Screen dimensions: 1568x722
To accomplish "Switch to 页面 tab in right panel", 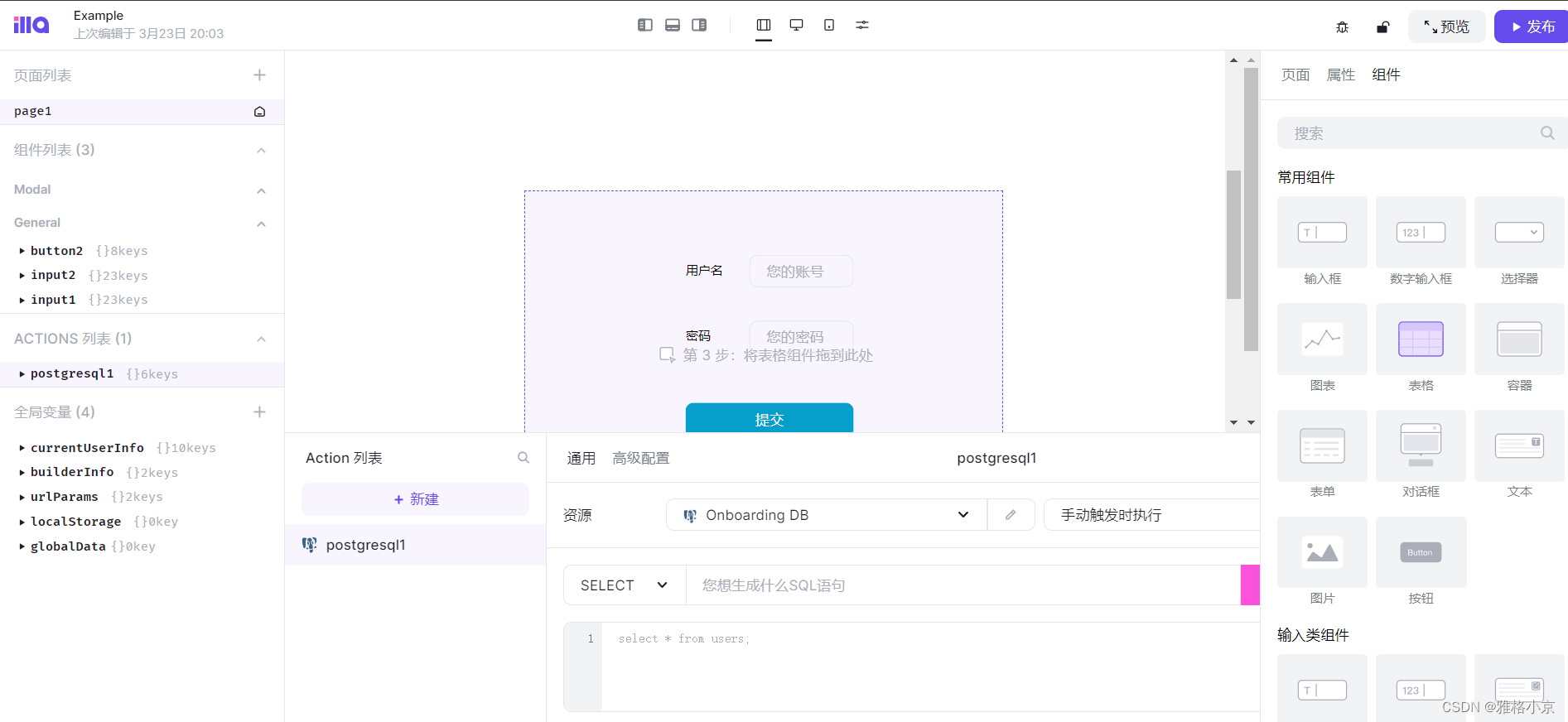I will 1295,75.
